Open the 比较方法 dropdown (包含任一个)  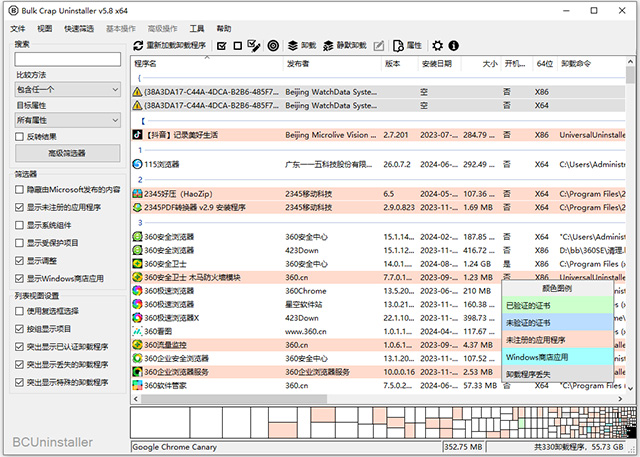coord(66,89)
